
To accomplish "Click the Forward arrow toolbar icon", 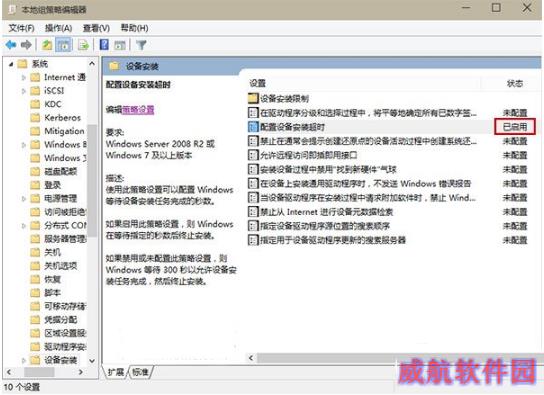I will 26,45.
